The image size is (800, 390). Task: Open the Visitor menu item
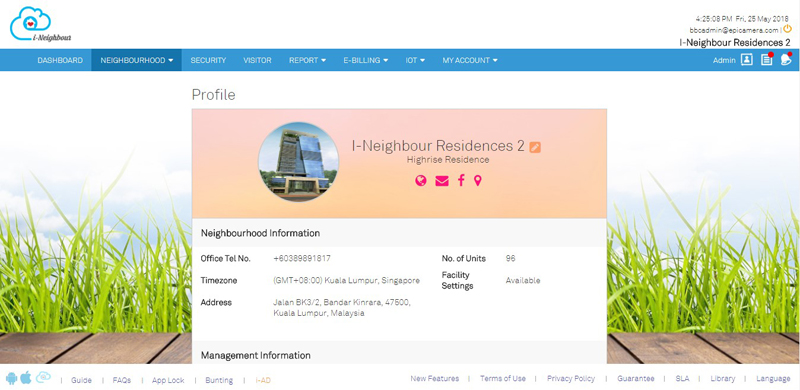[x=257, y=60]
